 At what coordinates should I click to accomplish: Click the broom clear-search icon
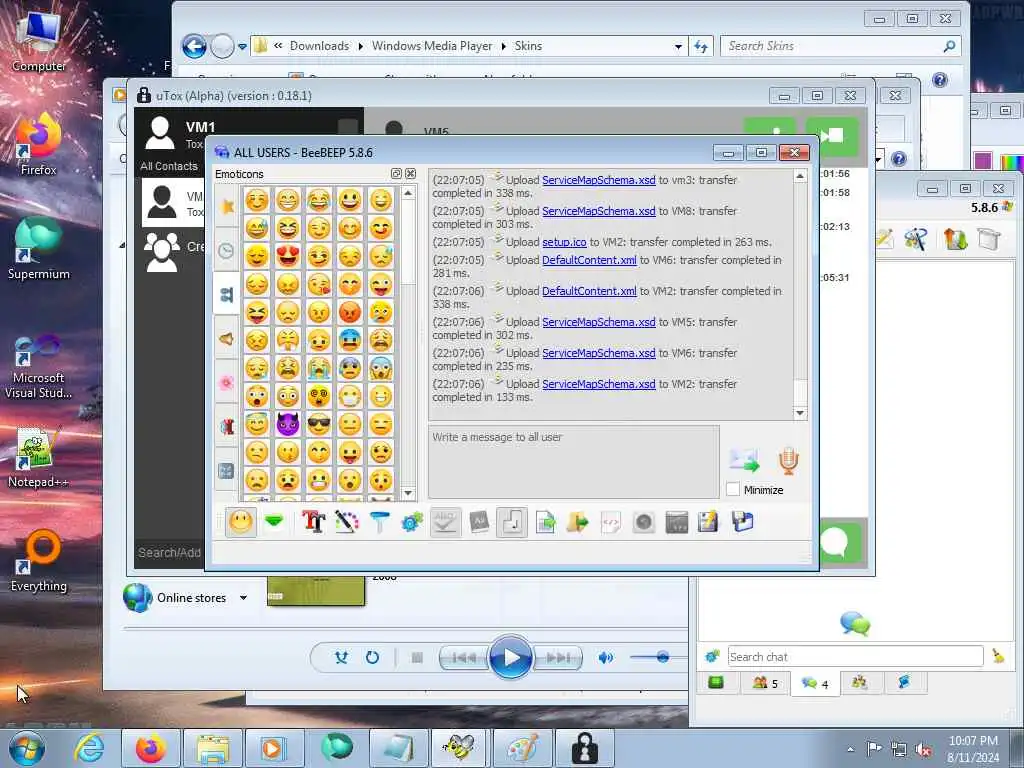pyautogui.click(x=998, y=656)
